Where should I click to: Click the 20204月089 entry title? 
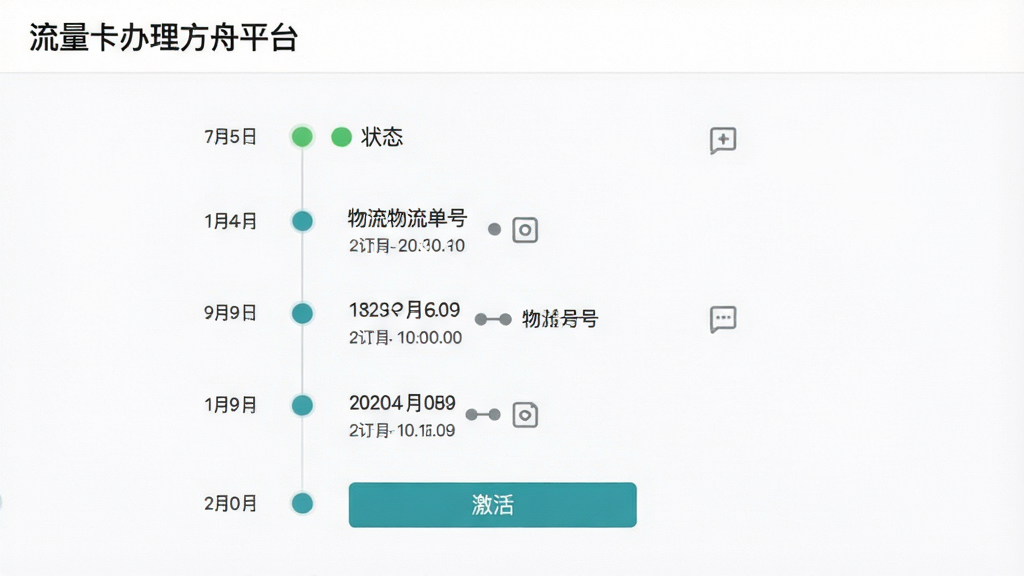click(402, 403)
